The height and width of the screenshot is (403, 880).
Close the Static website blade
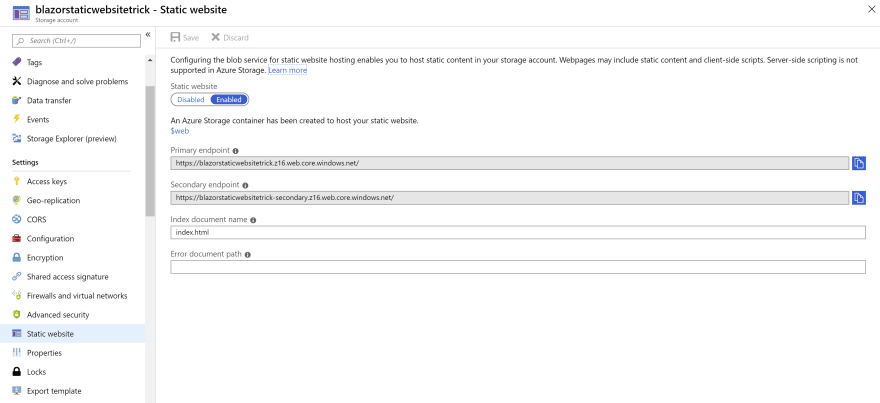870,8
